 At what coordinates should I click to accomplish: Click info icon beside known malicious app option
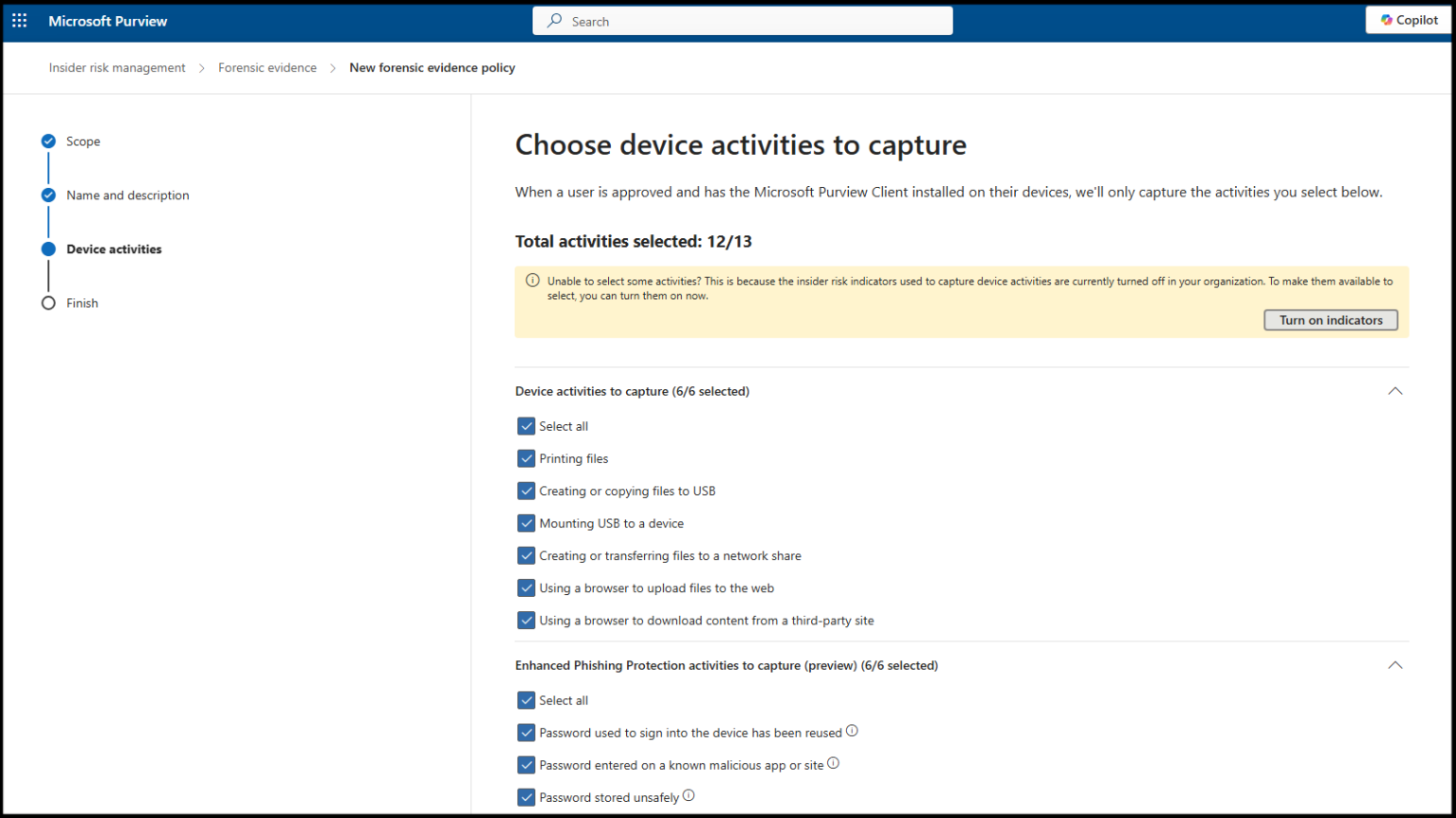[x=833, y=763]
